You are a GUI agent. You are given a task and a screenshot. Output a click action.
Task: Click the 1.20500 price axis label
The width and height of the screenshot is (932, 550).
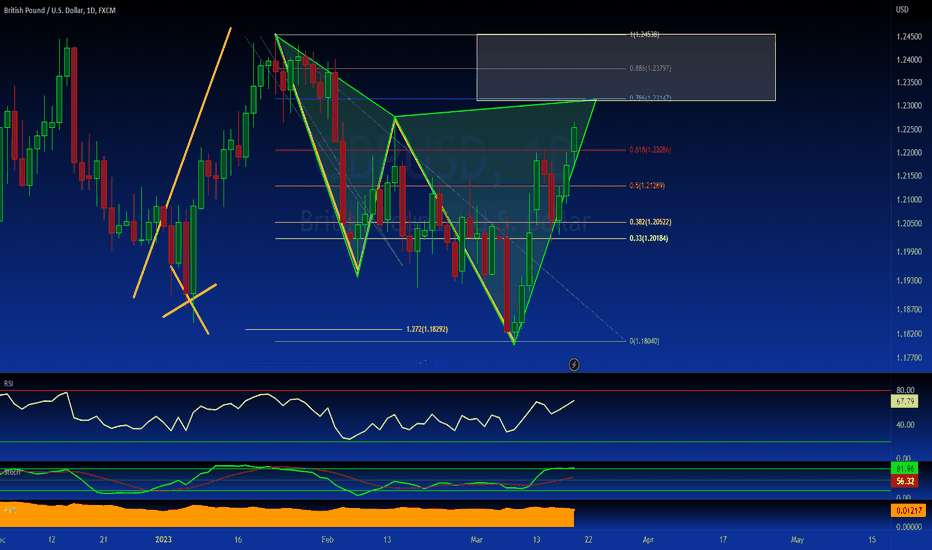[x=909, y=224]
